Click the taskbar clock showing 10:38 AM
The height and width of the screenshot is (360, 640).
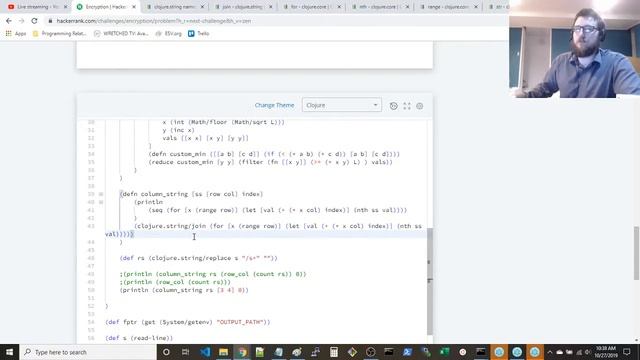606,352
